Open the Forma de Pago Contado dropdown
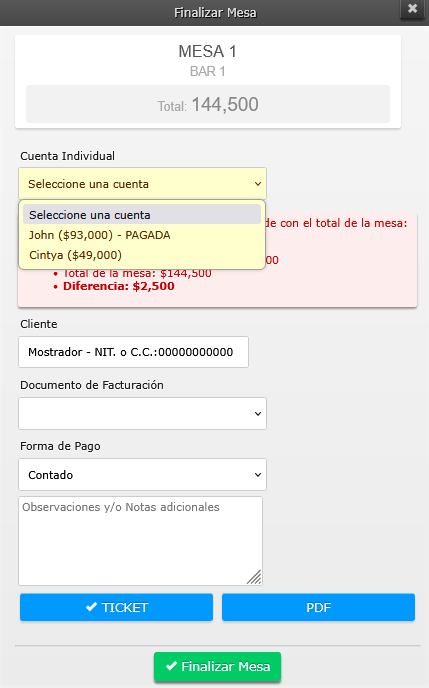 tap(143, 475)
